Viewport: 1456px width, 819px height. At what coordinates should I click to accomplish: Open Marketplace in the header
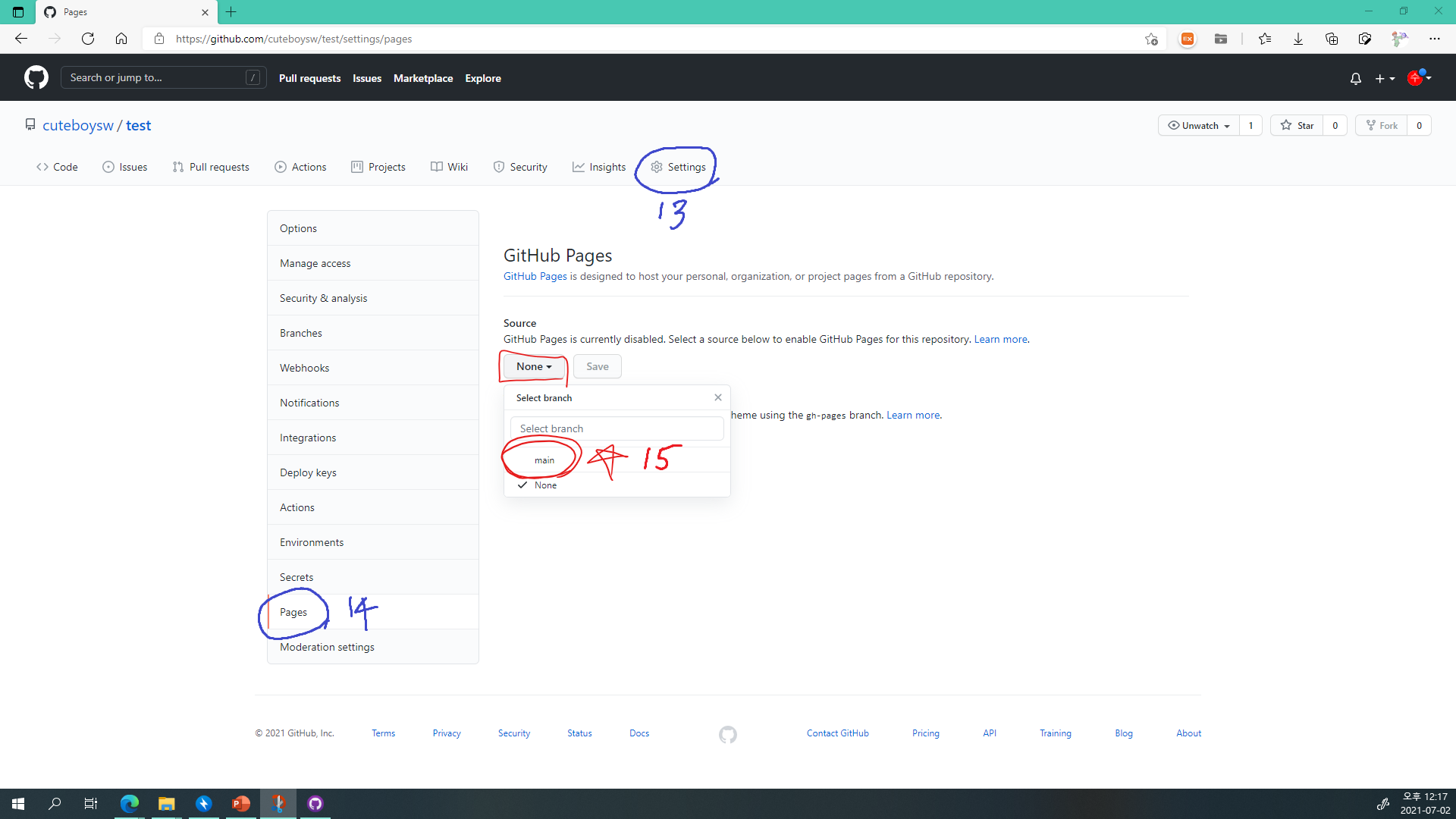(x=423, y=78)
